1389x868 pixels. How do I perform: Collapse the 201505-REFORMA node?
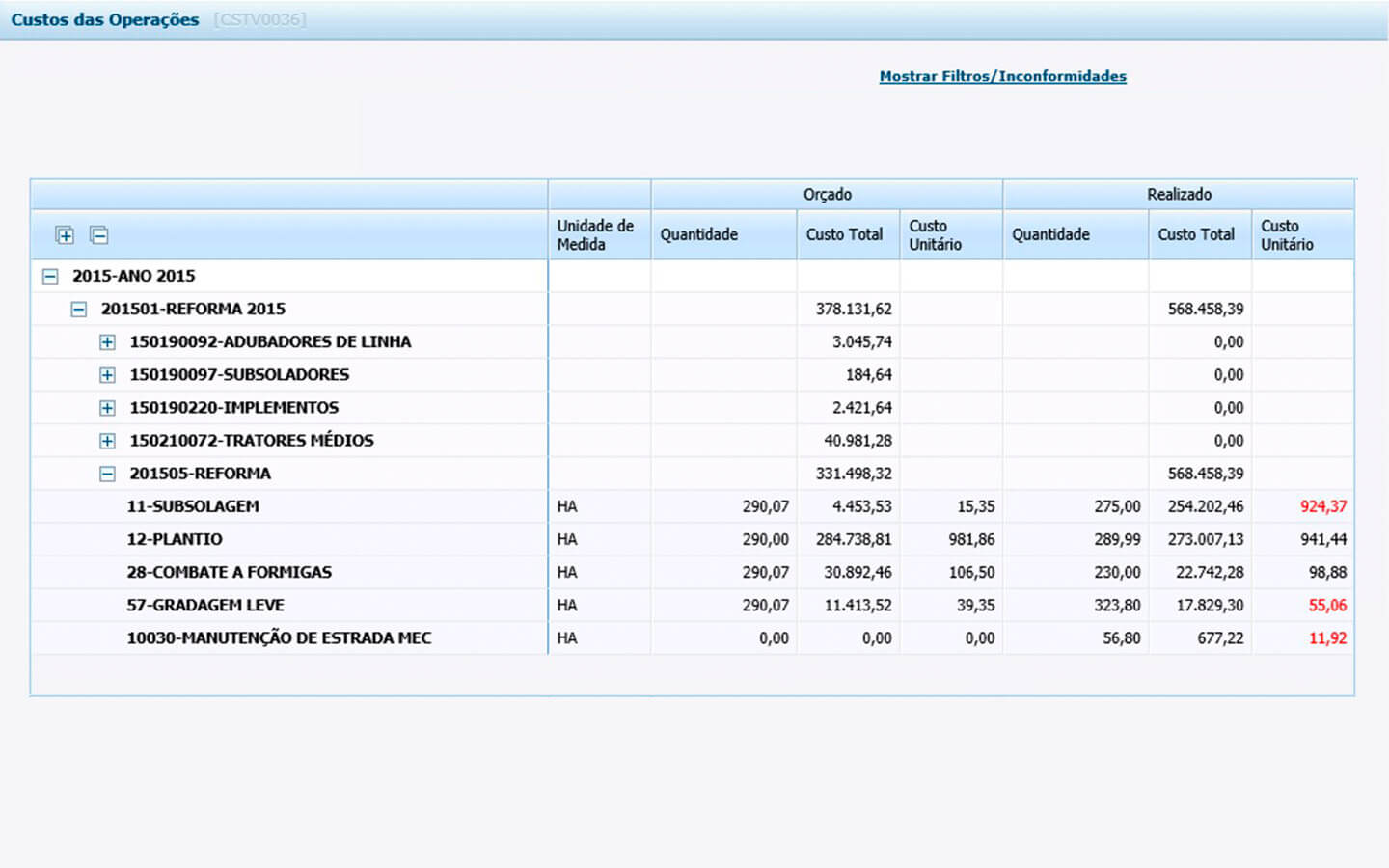tap(107, 474)
